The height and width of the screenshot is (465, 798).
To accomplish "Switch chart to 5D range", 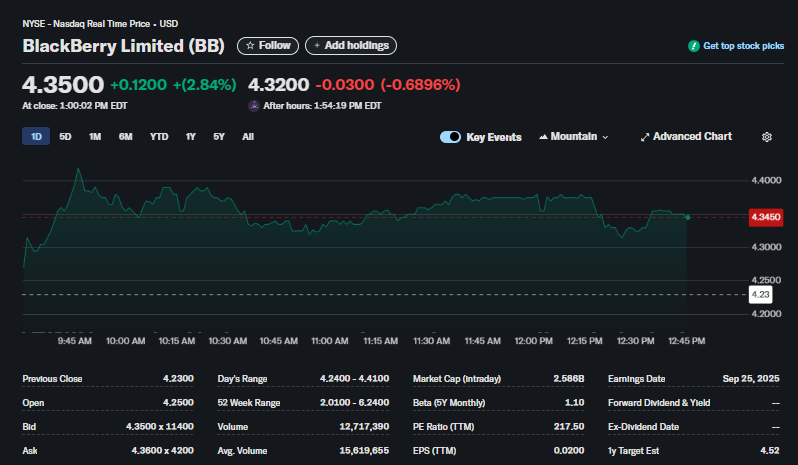I will 65,136.
